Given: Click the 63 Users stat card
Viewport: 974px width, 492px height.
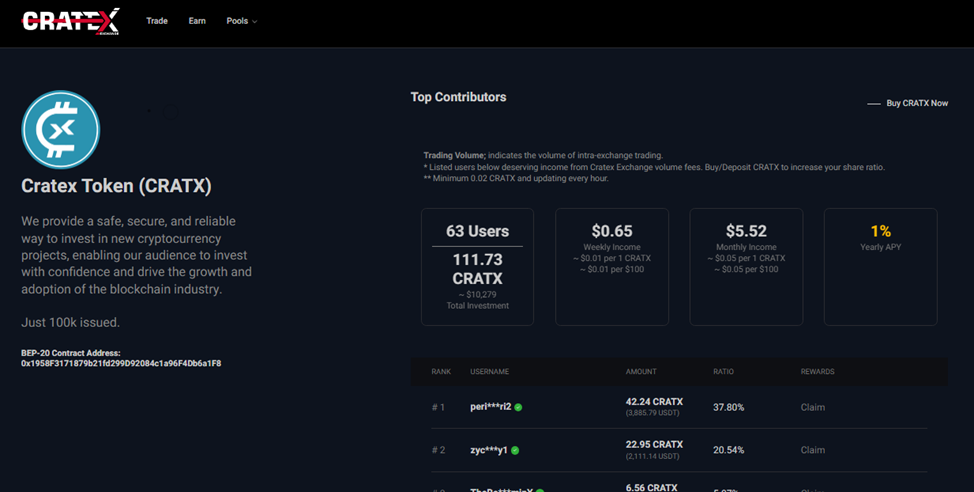Looking at the screenshot, I should pyautogui.click(x=477, y=266).
